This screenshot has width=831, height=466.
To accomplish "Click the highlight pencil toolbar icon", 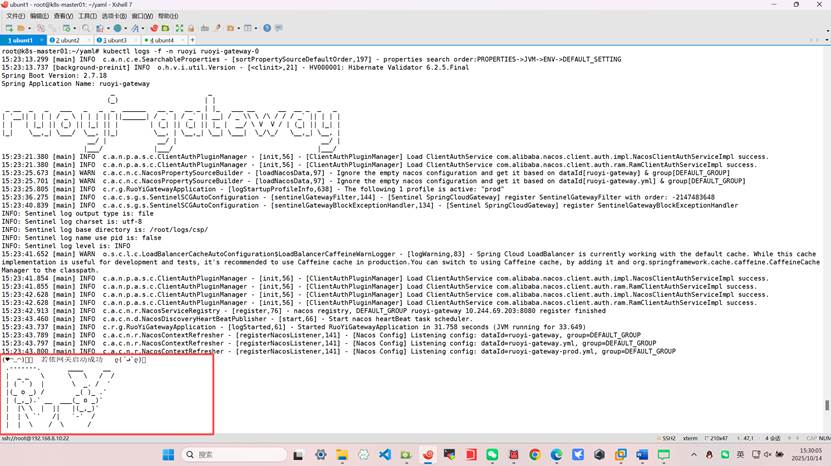I will [217, 28].
